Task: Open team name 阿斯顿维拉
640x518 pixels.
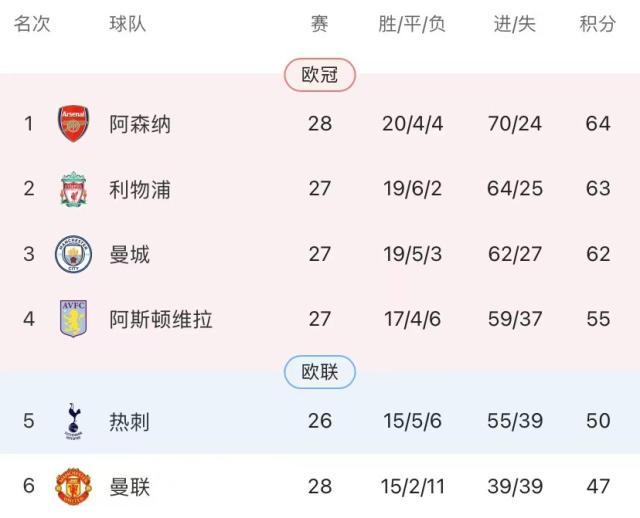Action: (x=160, y=320)
